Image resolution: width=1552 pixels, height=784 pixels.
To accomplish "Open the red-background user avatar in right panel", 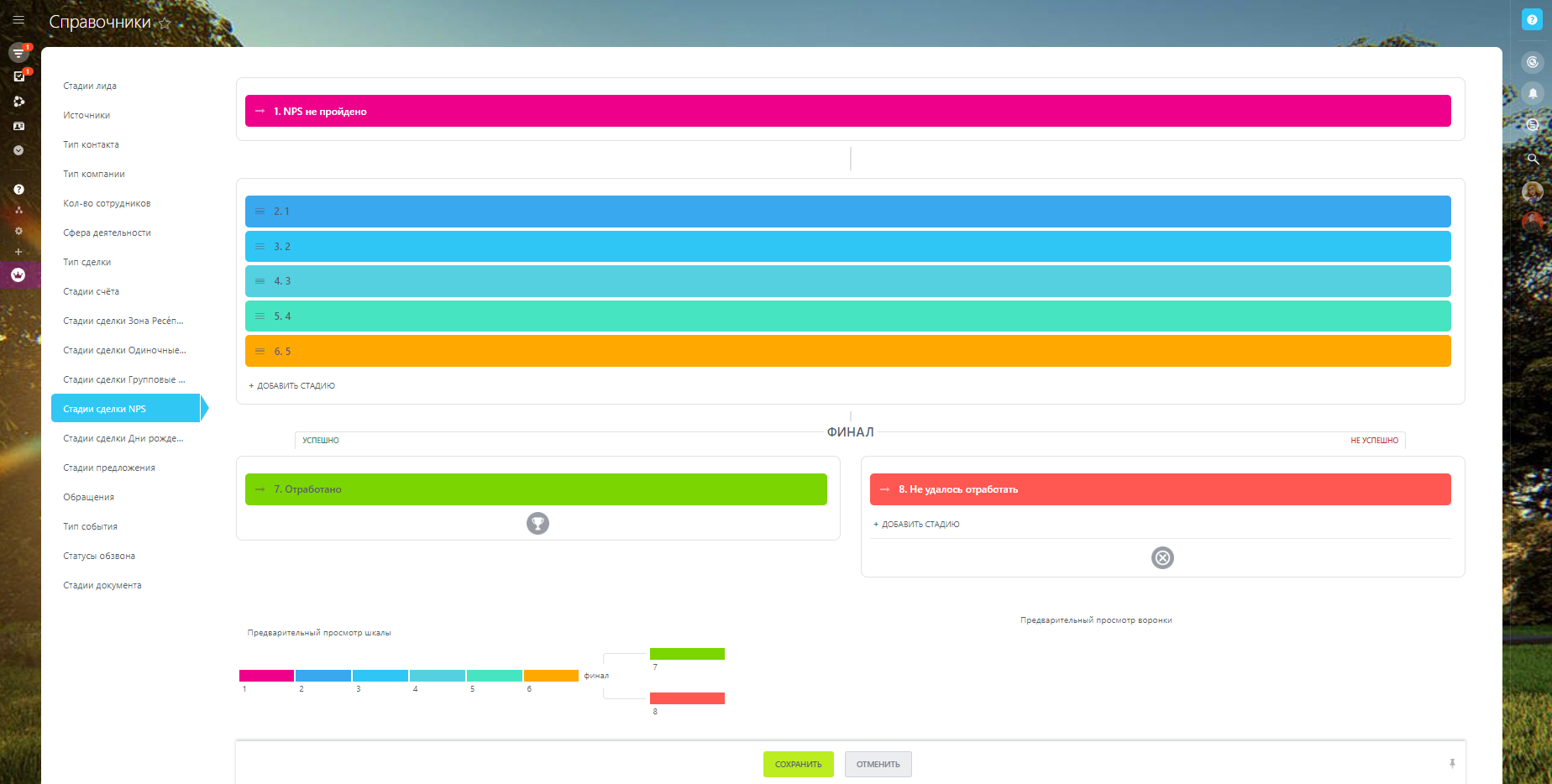I will click(1533, 222).
